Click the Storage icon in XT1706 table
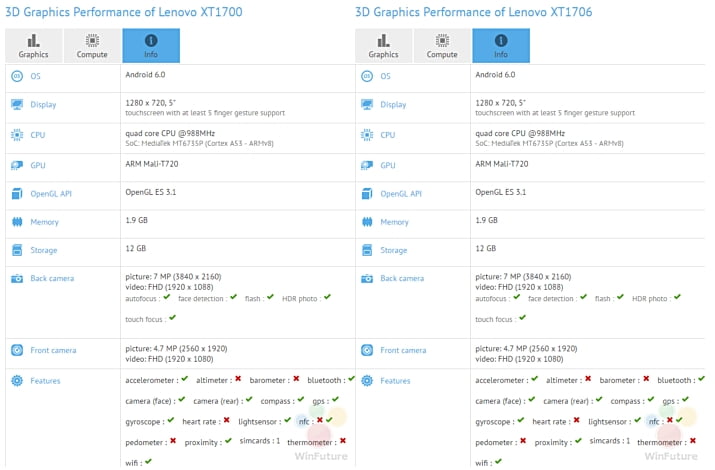 tap(367, 250)
